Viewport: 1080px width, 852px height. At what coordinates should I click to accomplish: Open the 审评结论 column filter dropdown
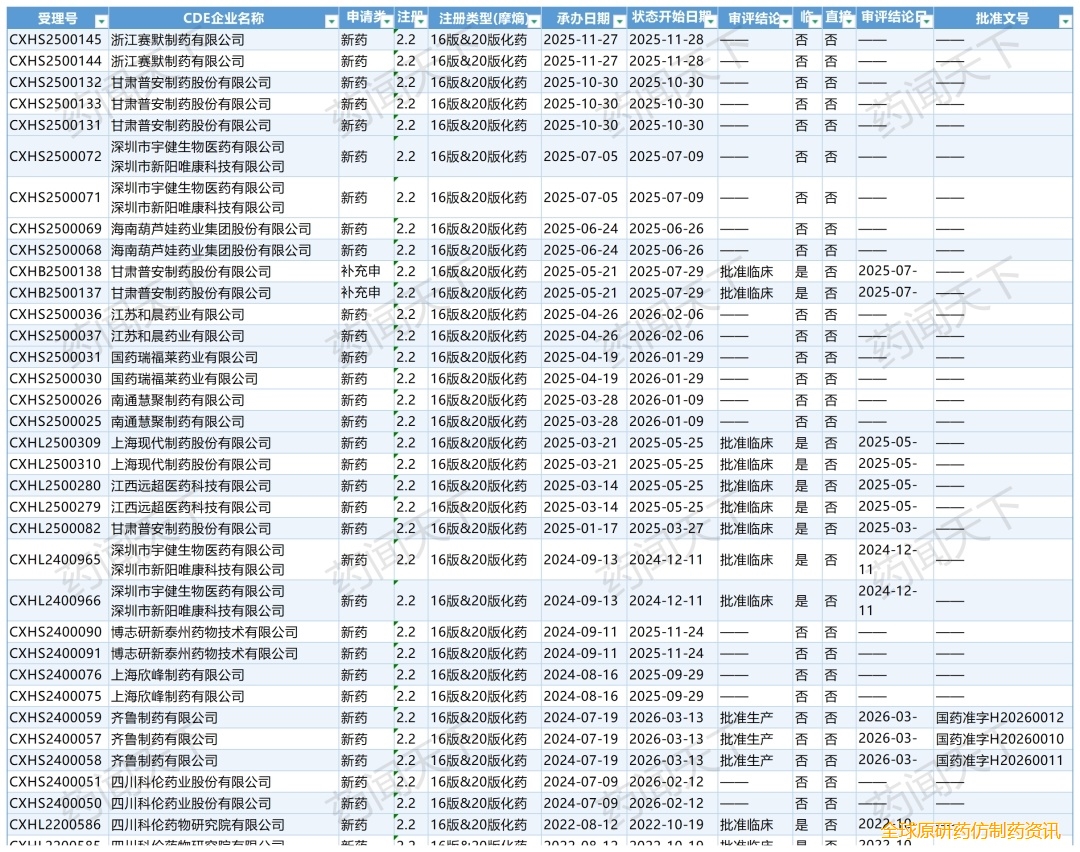pyautogui.click(x=785, y=21)
